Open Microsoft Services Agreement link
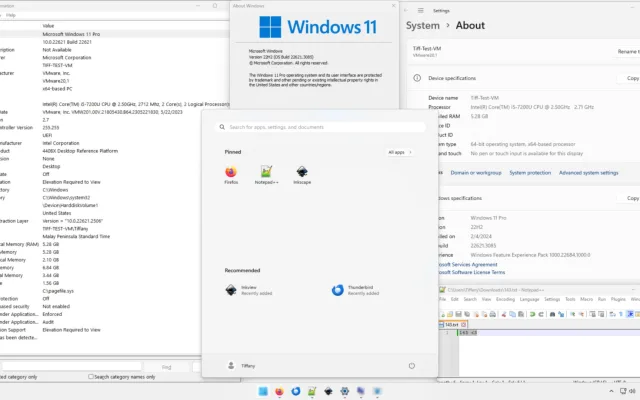Screen dimensions: 640x400 click(x=467, y=264)
